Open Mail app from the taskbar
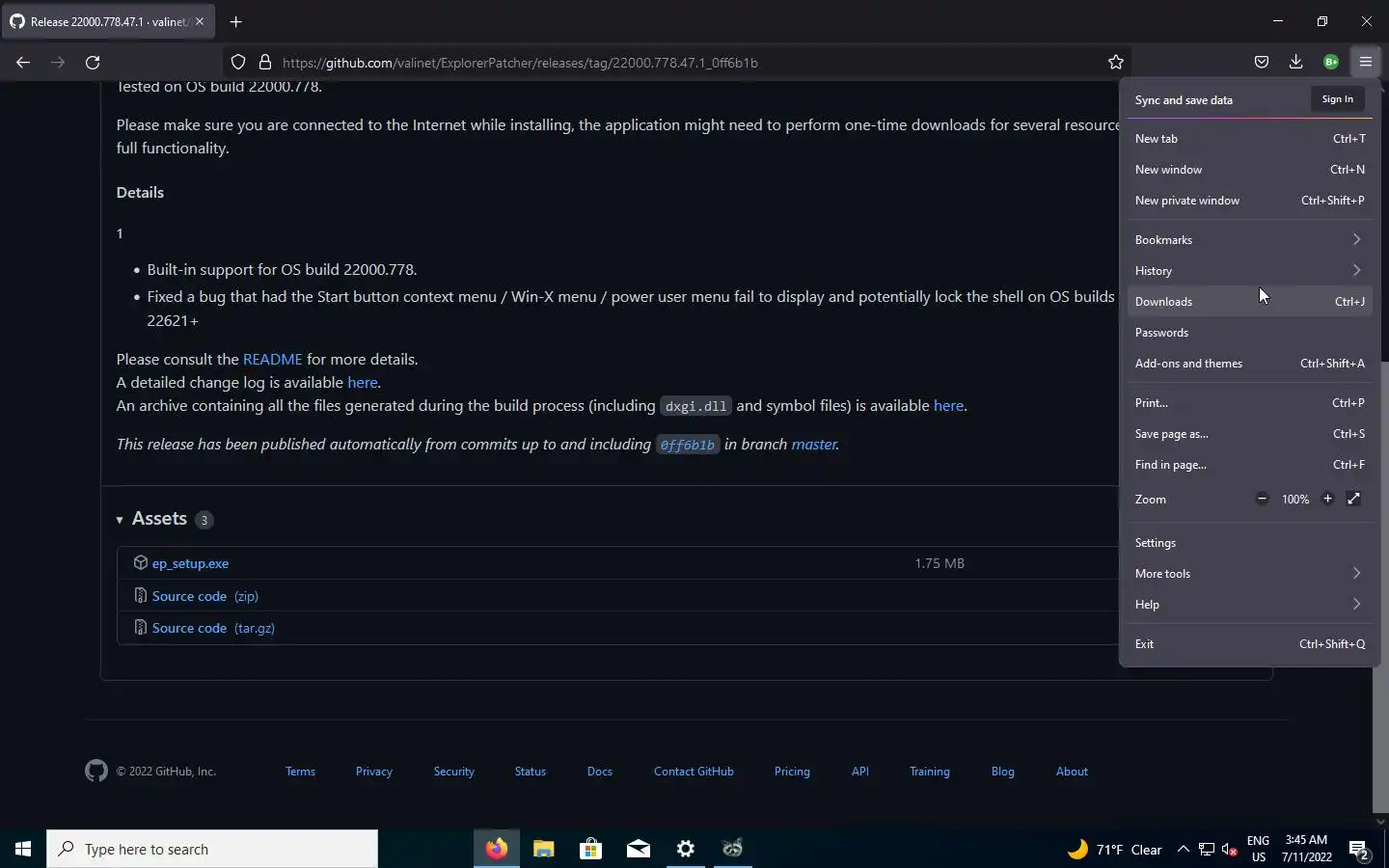This screenshot has height=868, width=1389. point(639,849)
